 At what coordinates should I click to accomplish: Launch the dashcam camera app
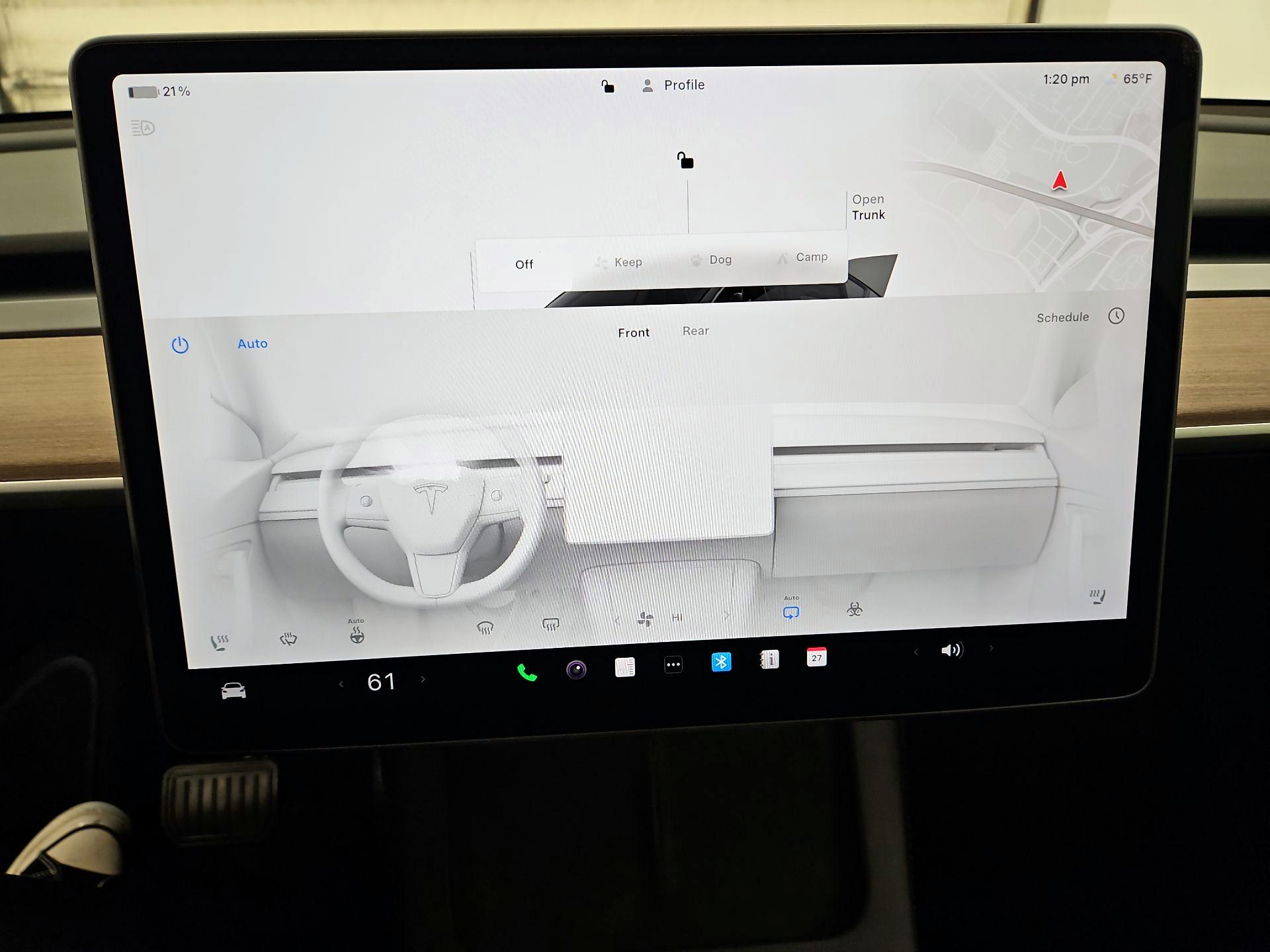pos(576,670)
